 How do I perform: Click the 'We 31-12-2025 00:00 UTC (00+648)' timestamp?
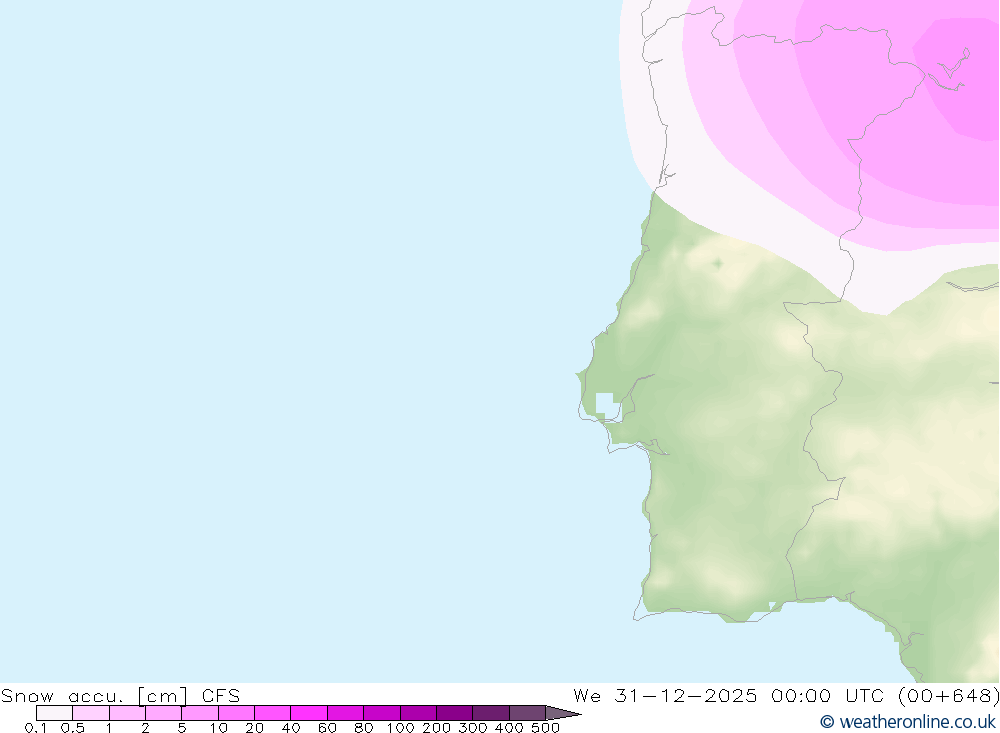786,695
